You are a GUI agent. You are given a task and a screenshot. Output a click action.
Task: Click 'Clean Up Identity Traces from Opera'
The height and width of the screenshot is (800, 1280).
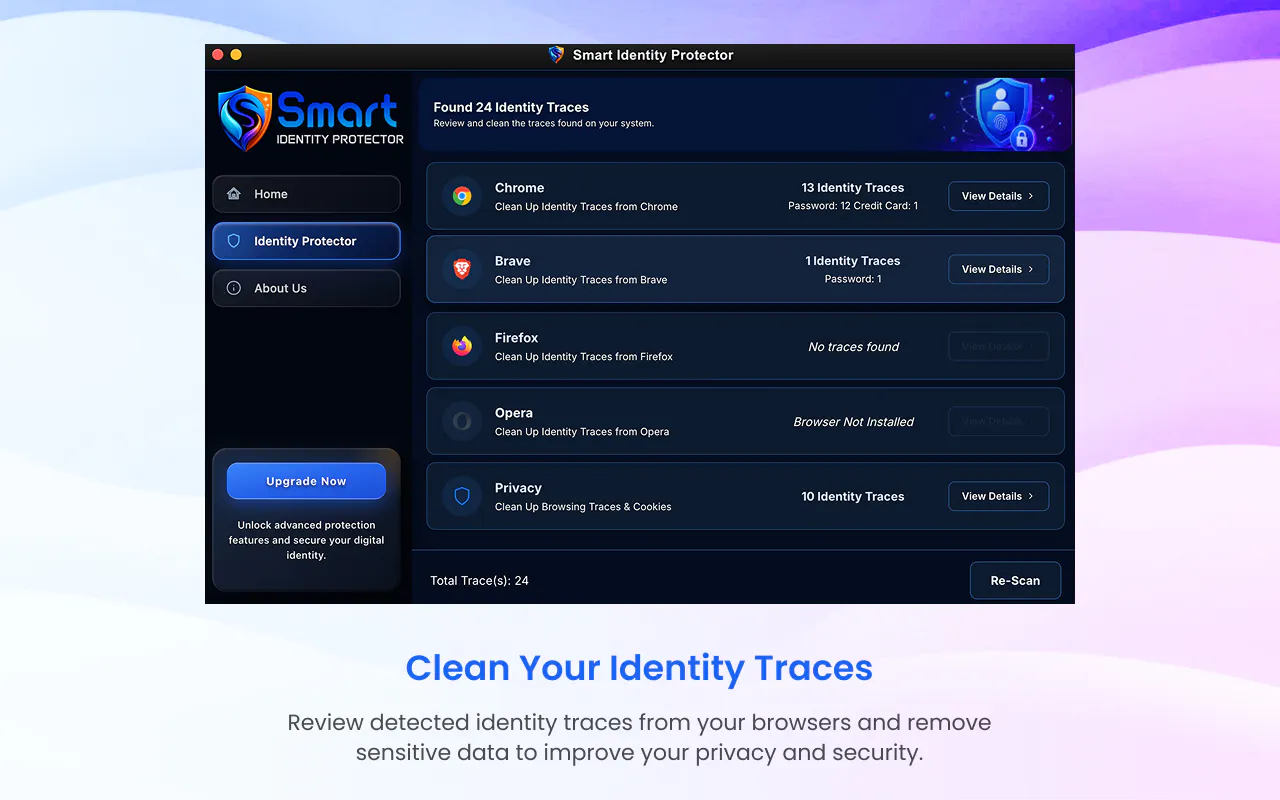click(582, 432)
